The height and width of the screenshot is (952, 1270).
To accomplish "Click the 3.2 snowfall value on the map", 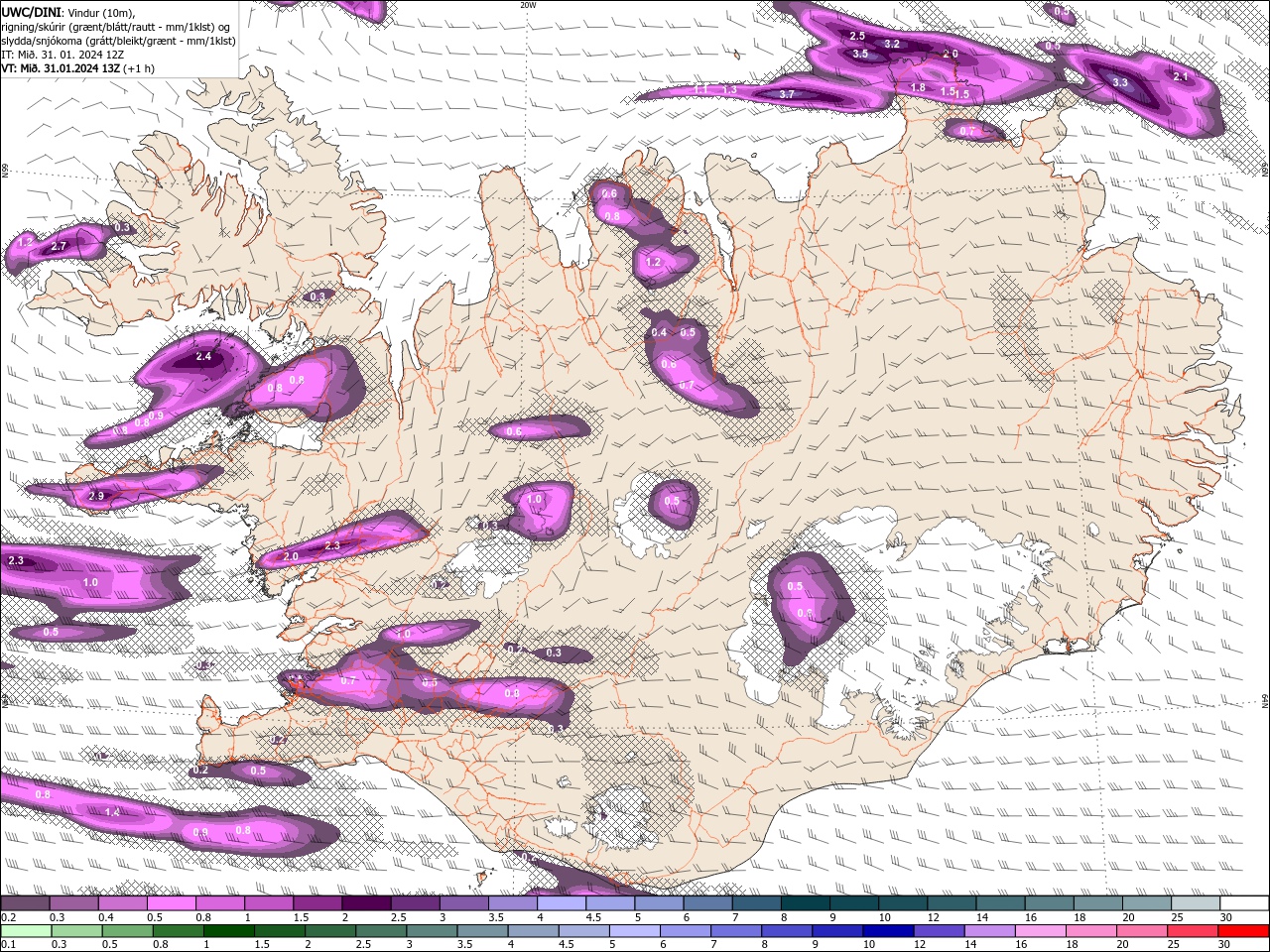I will [x=892, y=44].
